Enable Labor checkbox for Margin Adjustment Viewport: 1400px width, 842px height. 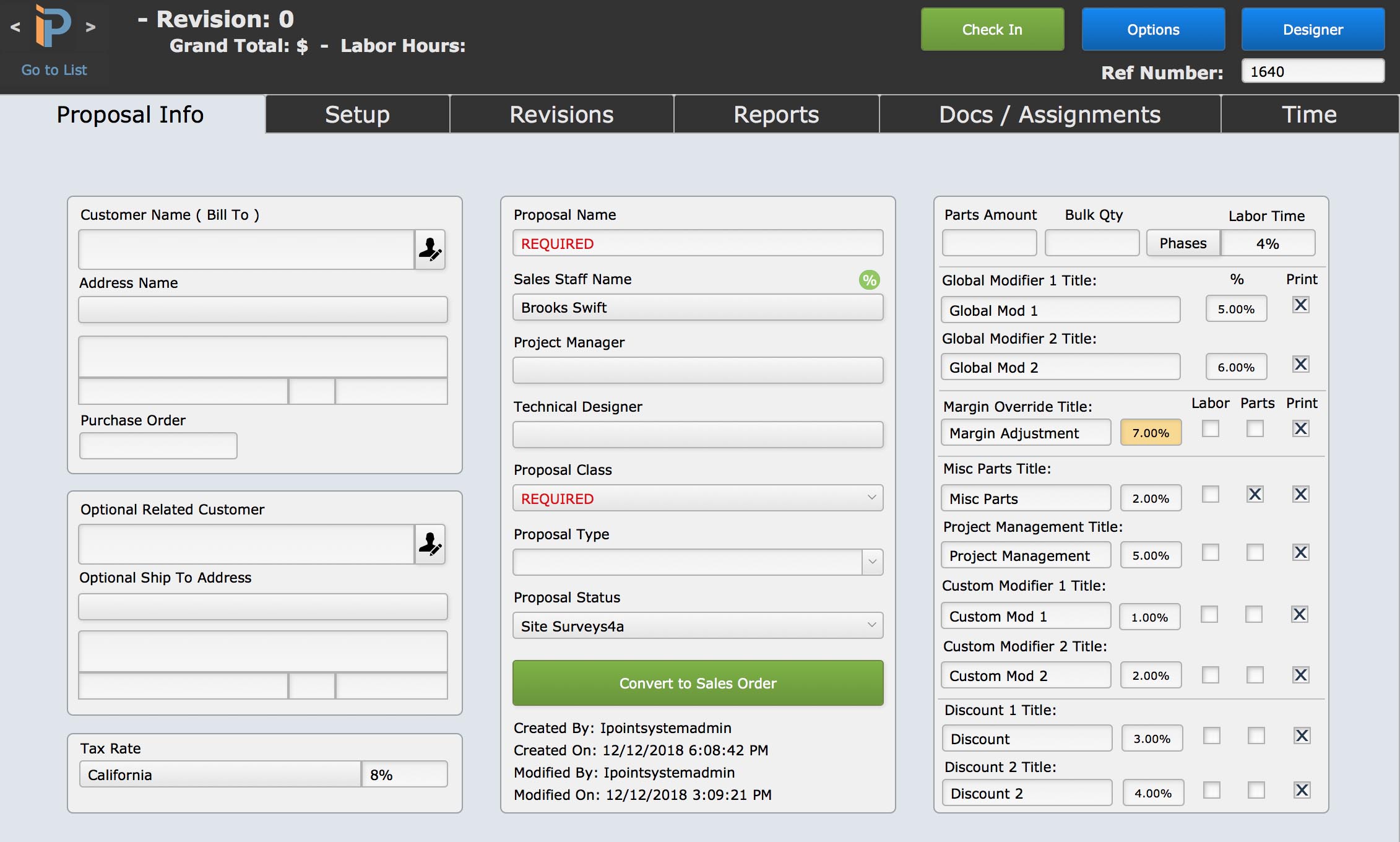1210,428
